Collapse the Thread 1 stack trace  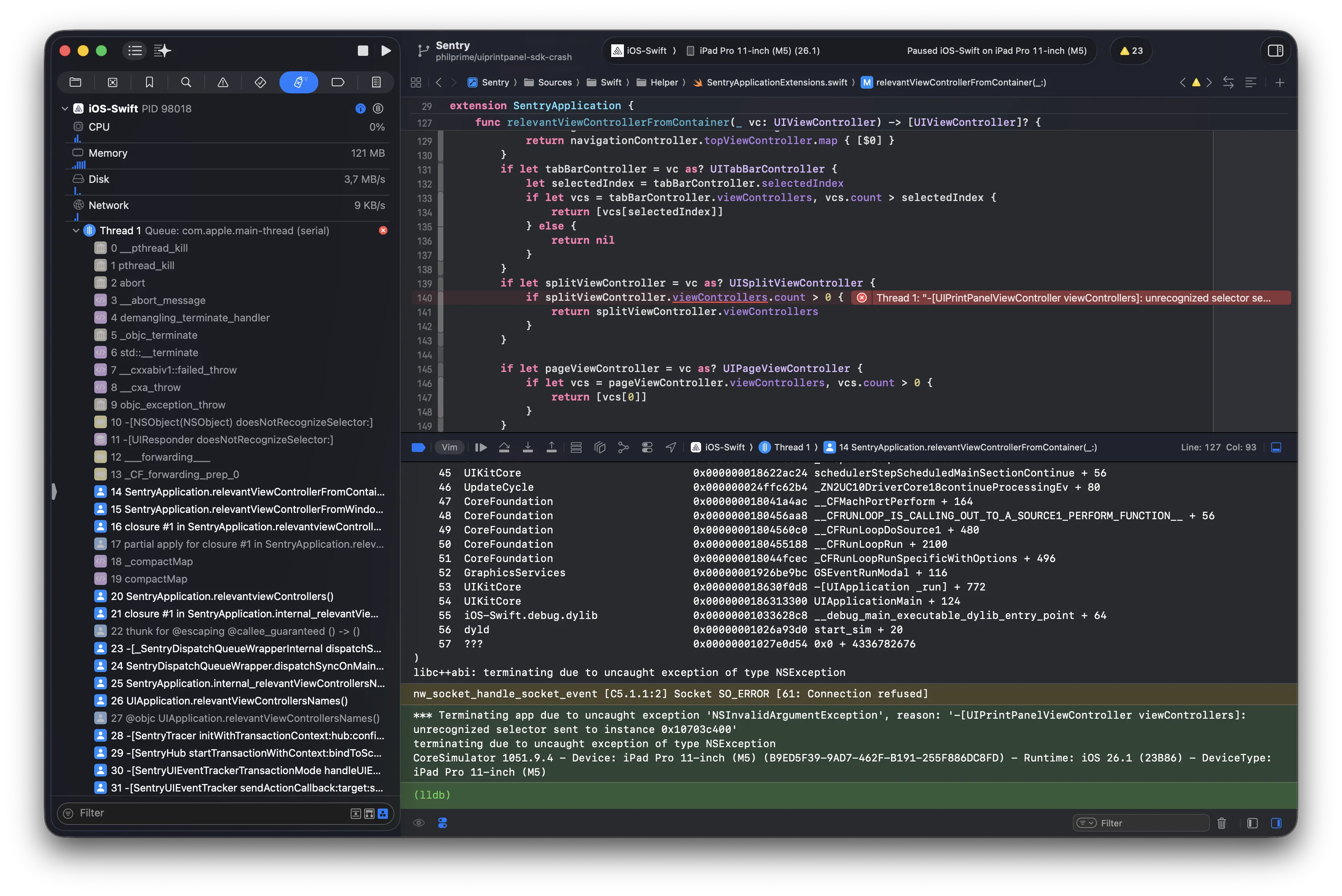[x=76, y=230]
